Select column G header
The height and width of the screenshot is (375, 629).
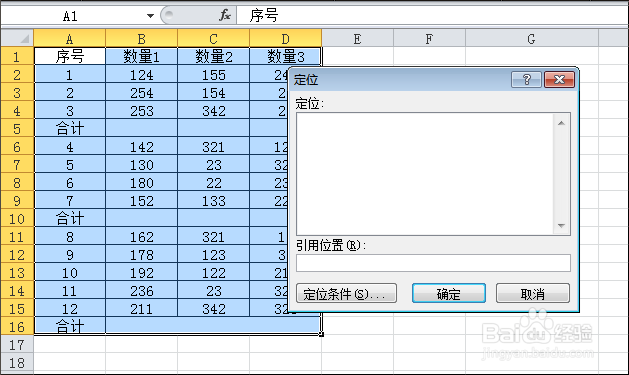point(532,39)
